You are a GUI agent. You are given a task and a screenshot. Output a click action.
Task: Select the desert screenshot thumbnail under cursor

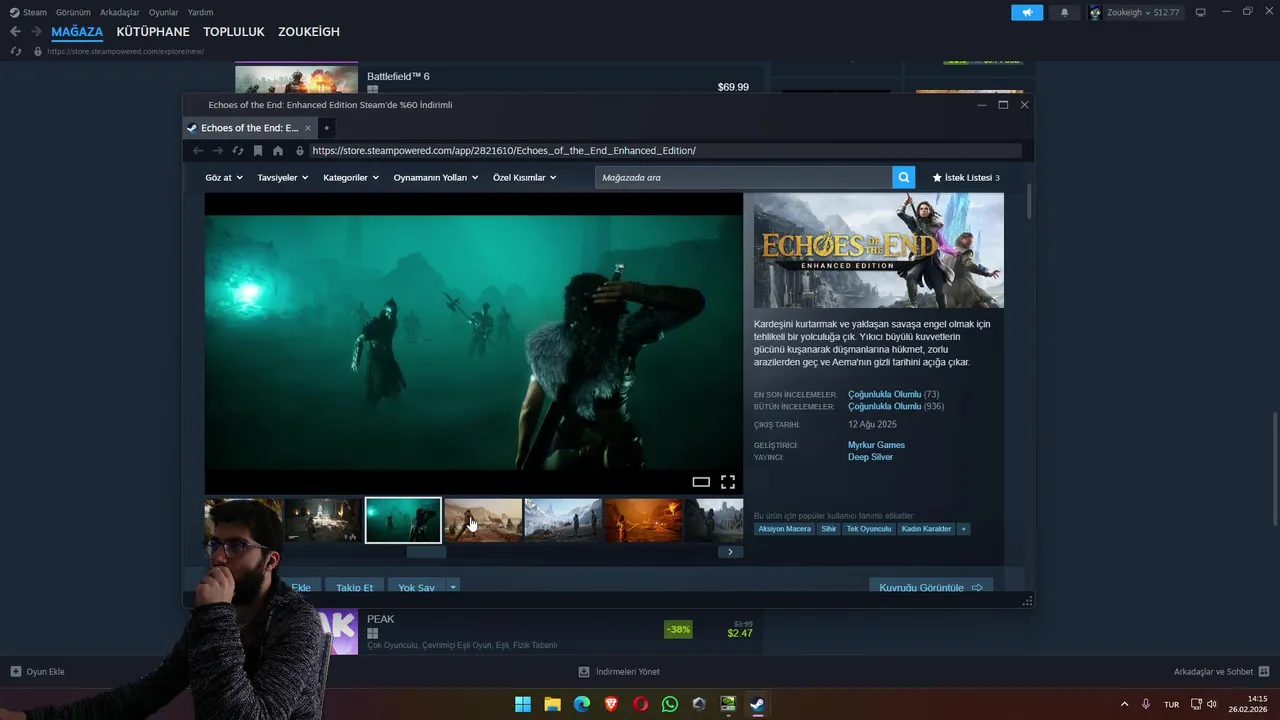pos(483,520)
